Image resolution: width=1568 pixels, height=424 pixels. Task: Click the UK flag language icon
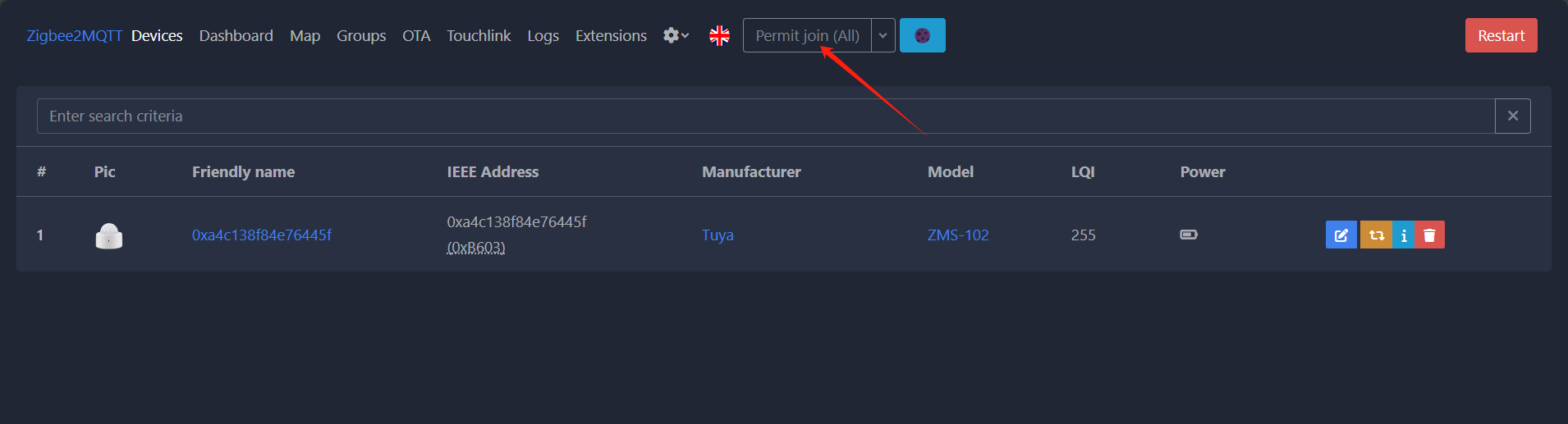[719, 35]
